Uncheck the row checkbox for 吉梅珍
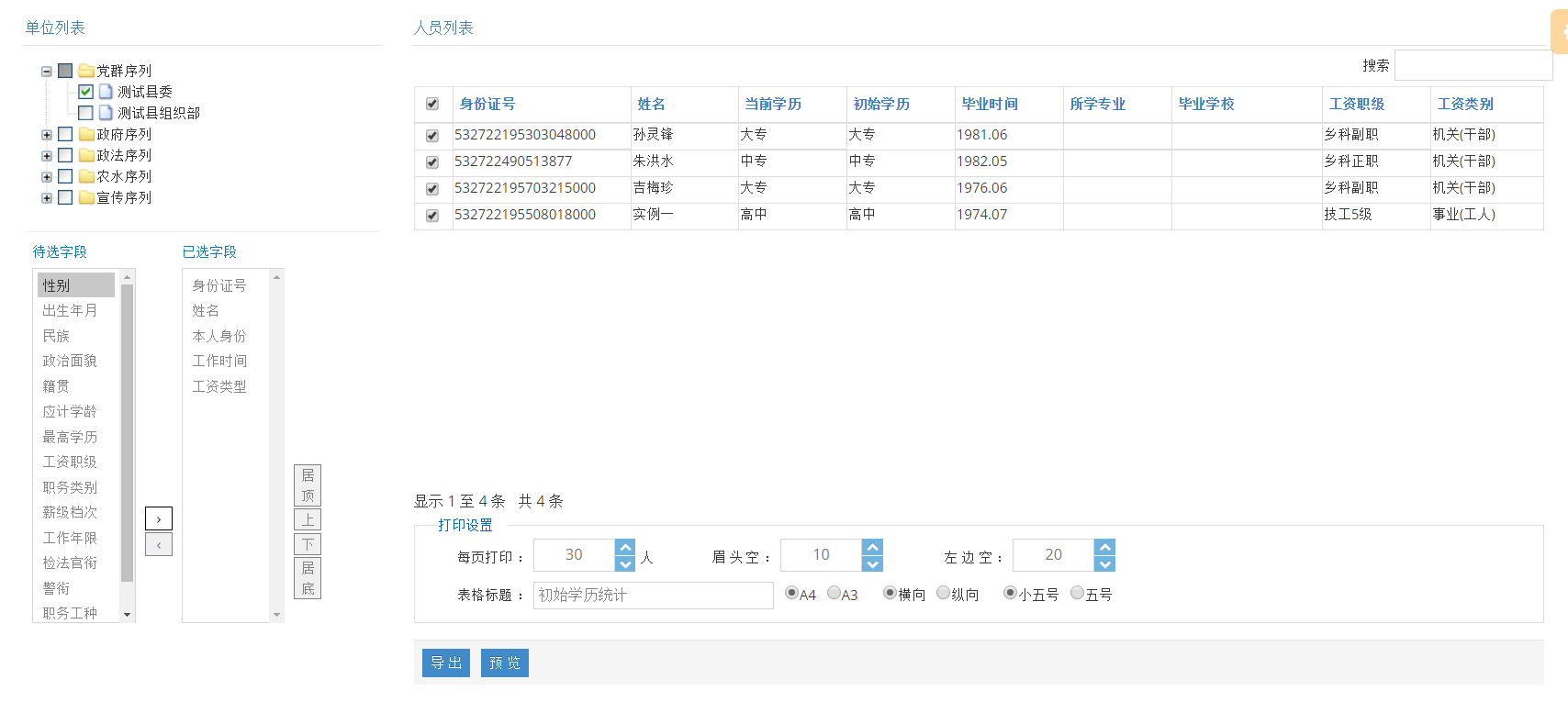This screenshot has width=1568, height=702. pos(432,189)
